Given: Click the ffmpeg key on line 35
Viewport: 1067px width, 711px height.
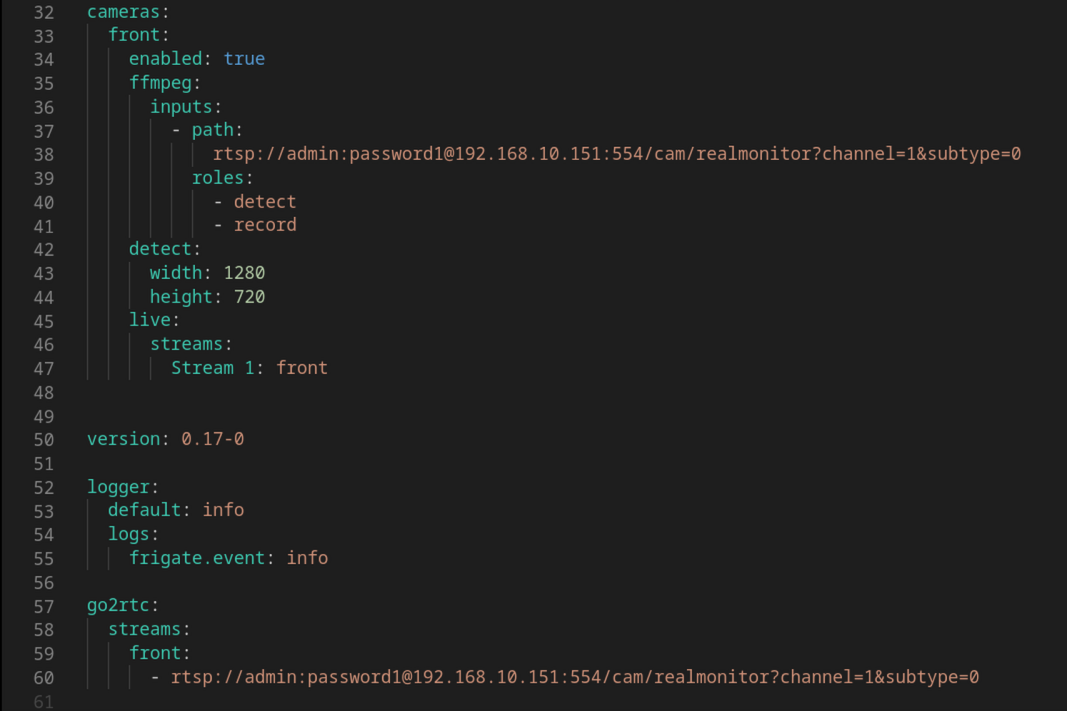Looking at the screenshot, I should 161,83.
